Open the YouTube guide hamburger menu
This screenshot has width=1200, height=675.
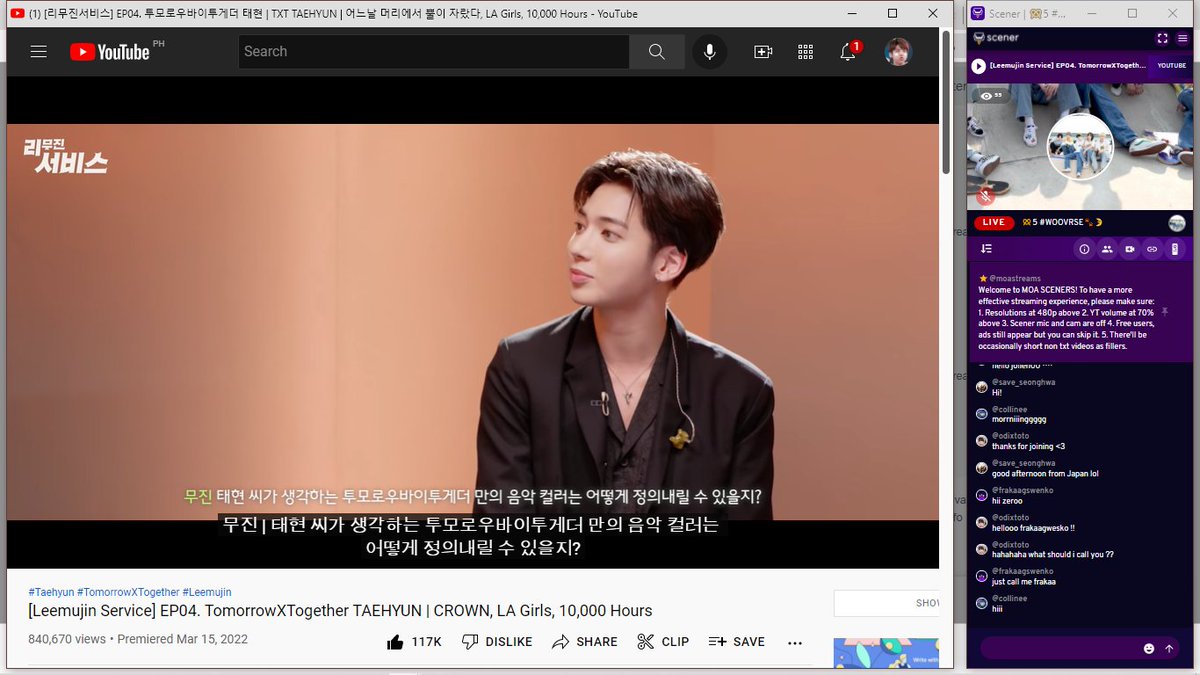point(39,52)
